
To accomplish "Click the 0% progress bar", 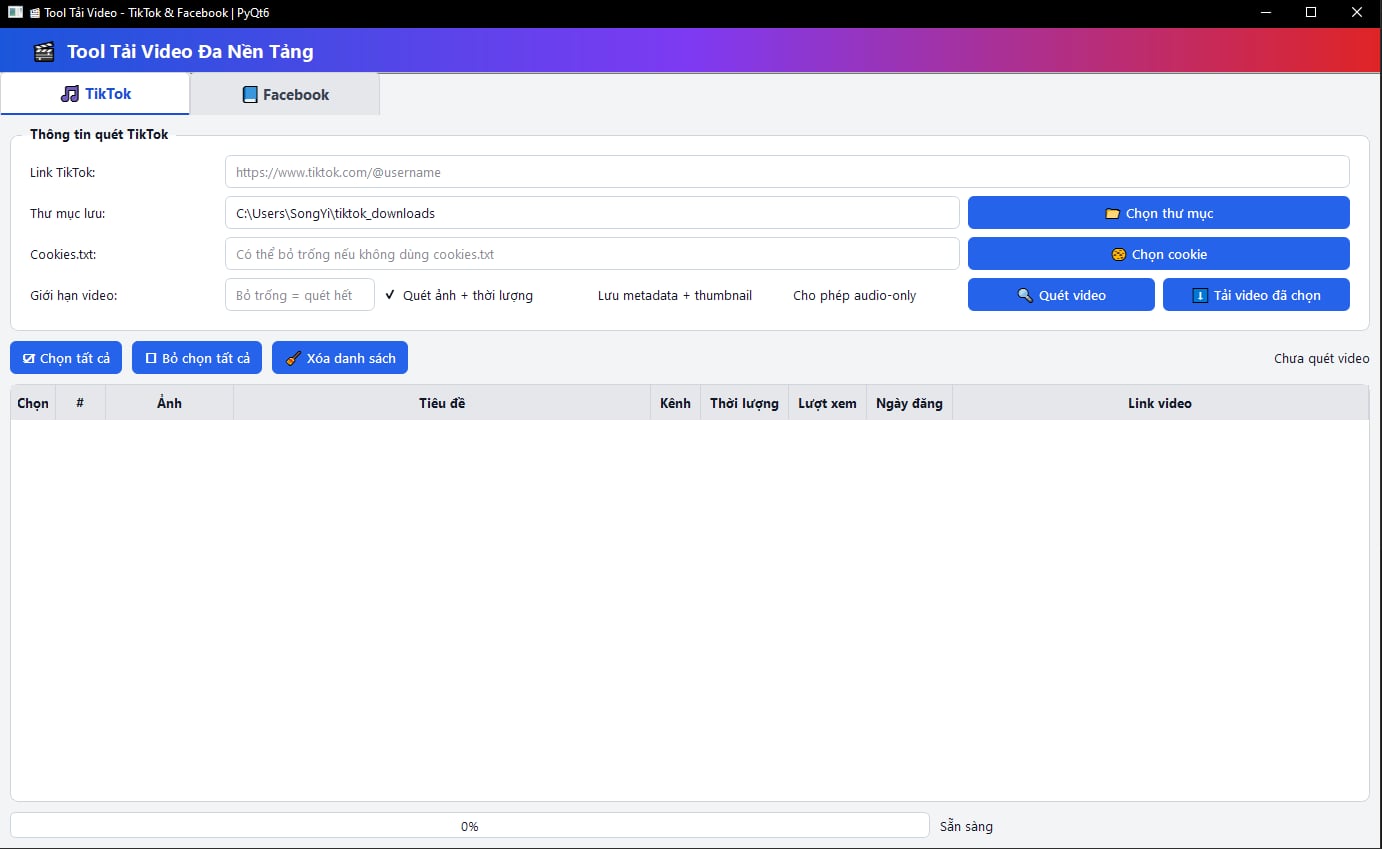I will coord(470,826).
